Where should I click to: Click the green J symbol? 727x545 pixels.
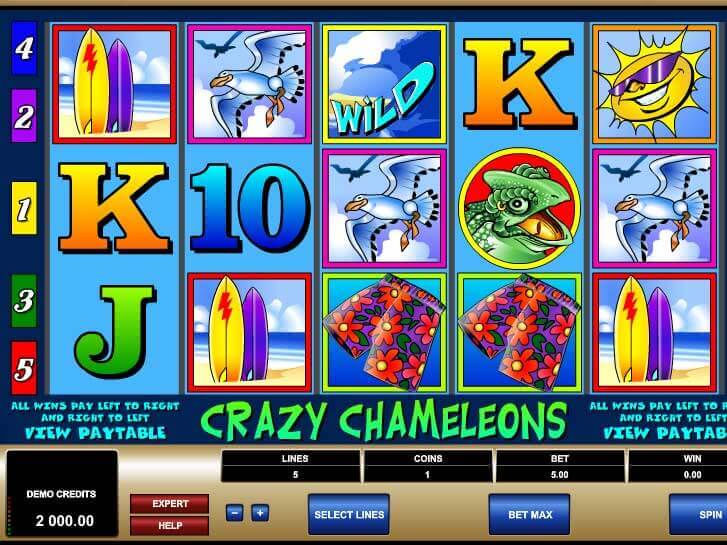(x=115, y=332)
